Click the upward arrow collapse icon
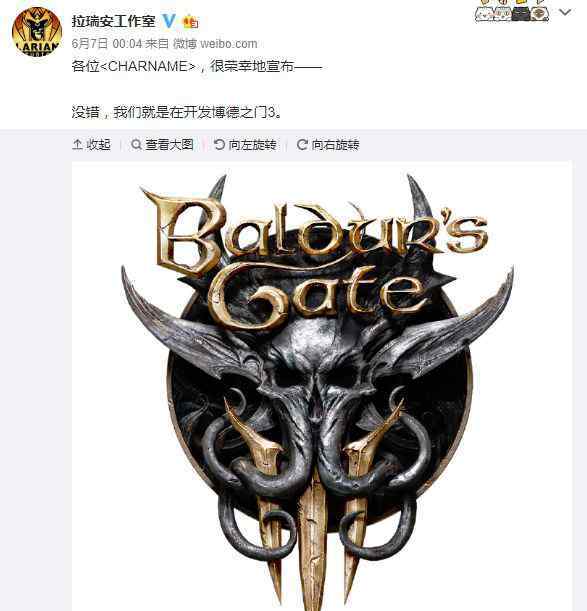 (77, 145)
